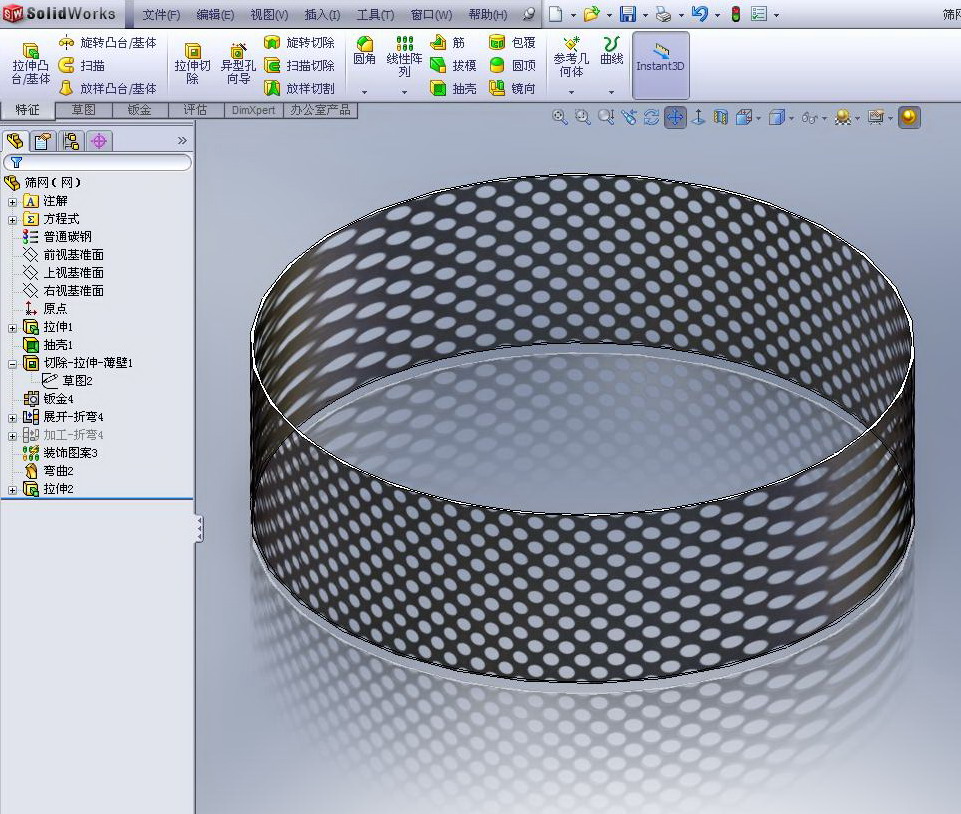This screenshot has width=961, height=814.
Task: Select the 圆角 fillet tool
Action: 365,51
